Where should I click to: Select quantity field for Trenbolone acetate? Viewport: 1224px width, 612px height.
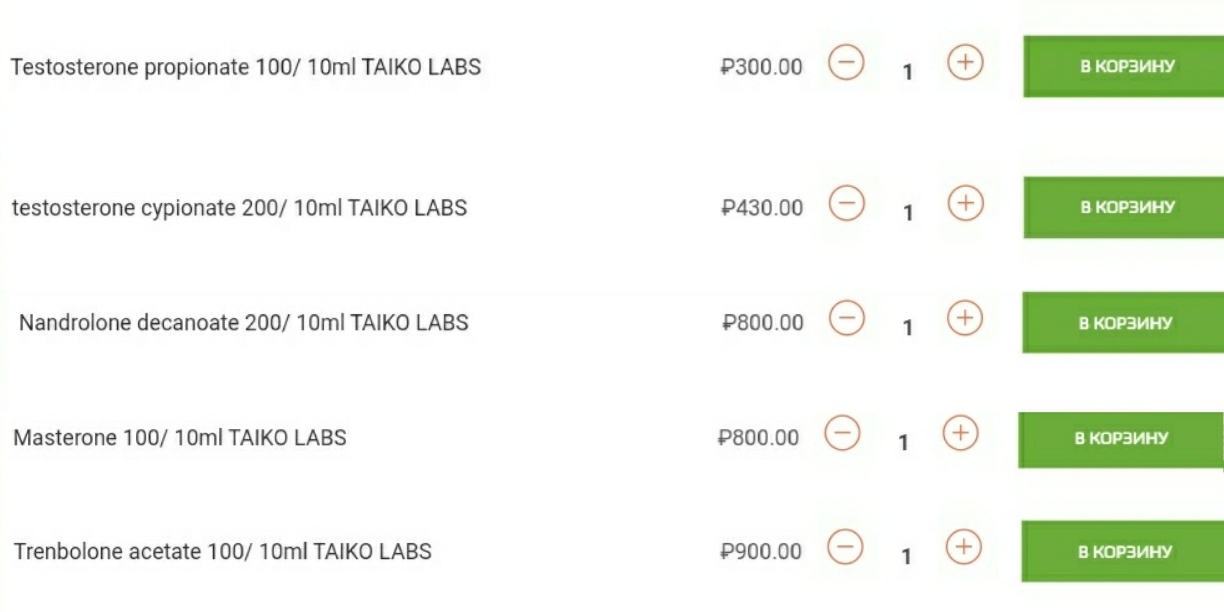(907, 556)
